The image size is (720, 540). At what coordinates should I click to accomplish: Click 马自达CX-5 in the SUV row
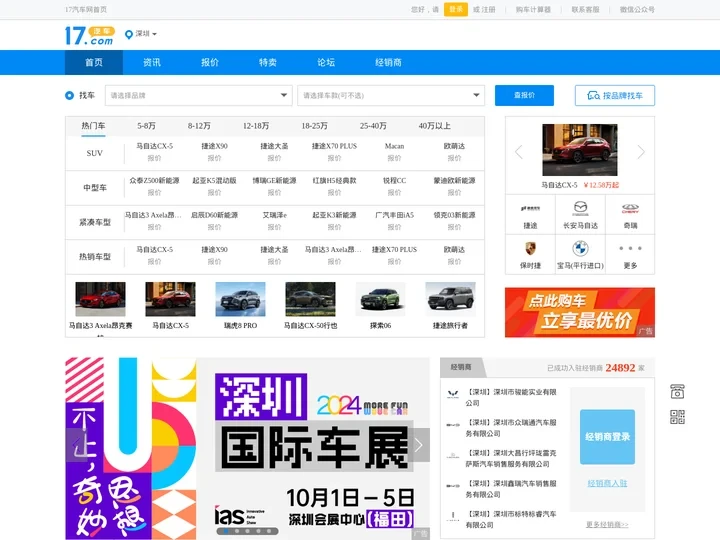(x=154, y=146)
